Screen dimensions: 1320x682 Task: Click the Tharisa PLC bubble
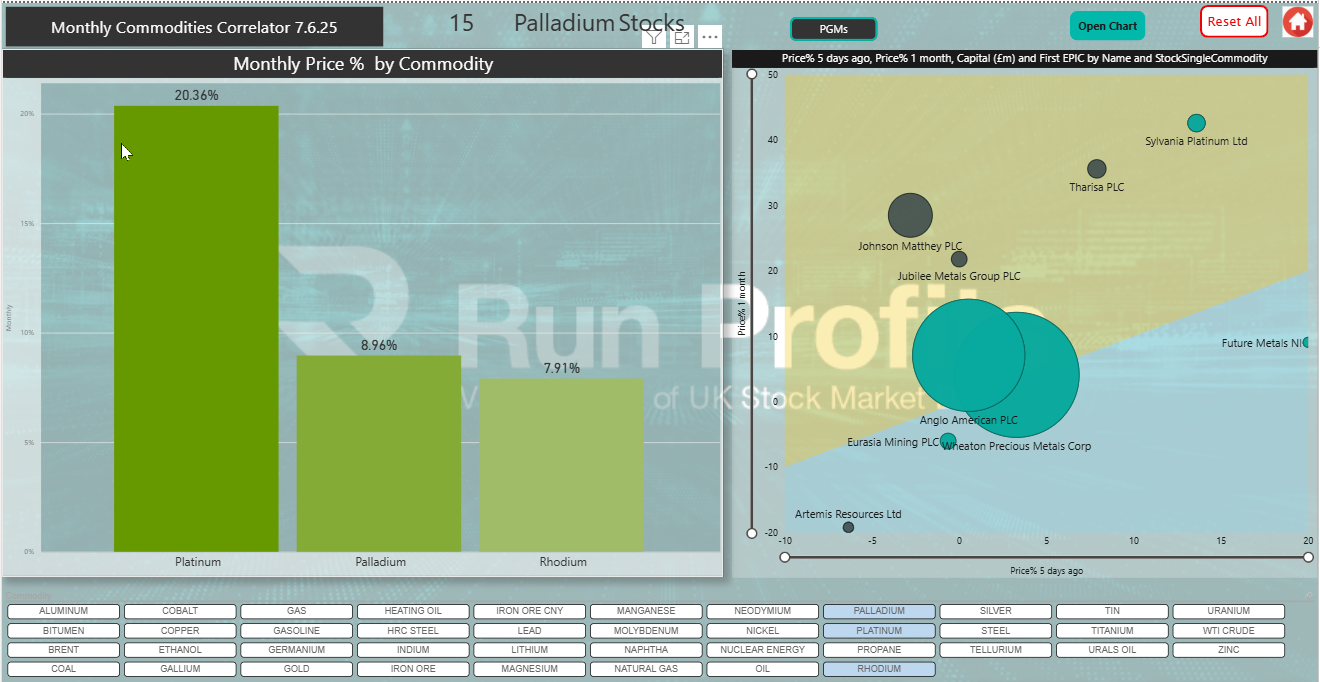click(1096, 169)
